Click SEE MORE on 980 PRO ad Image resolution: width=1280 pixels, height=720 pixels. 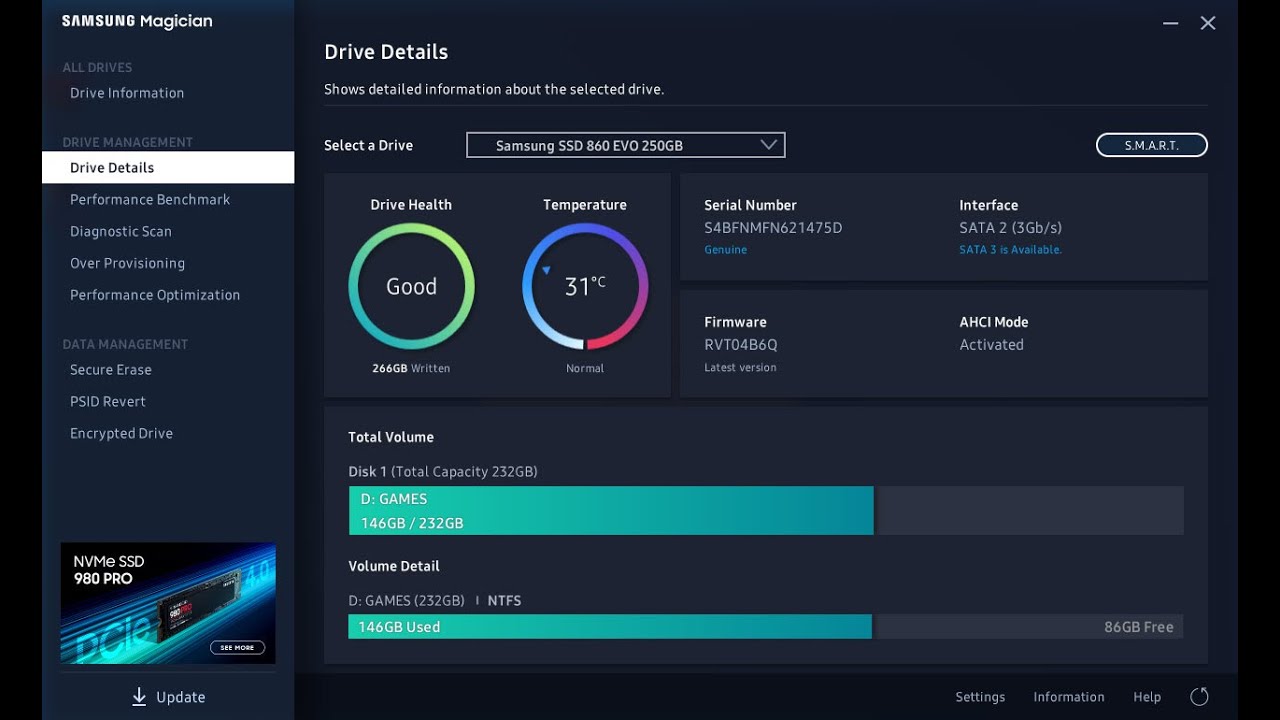click(x=237, y=647)
